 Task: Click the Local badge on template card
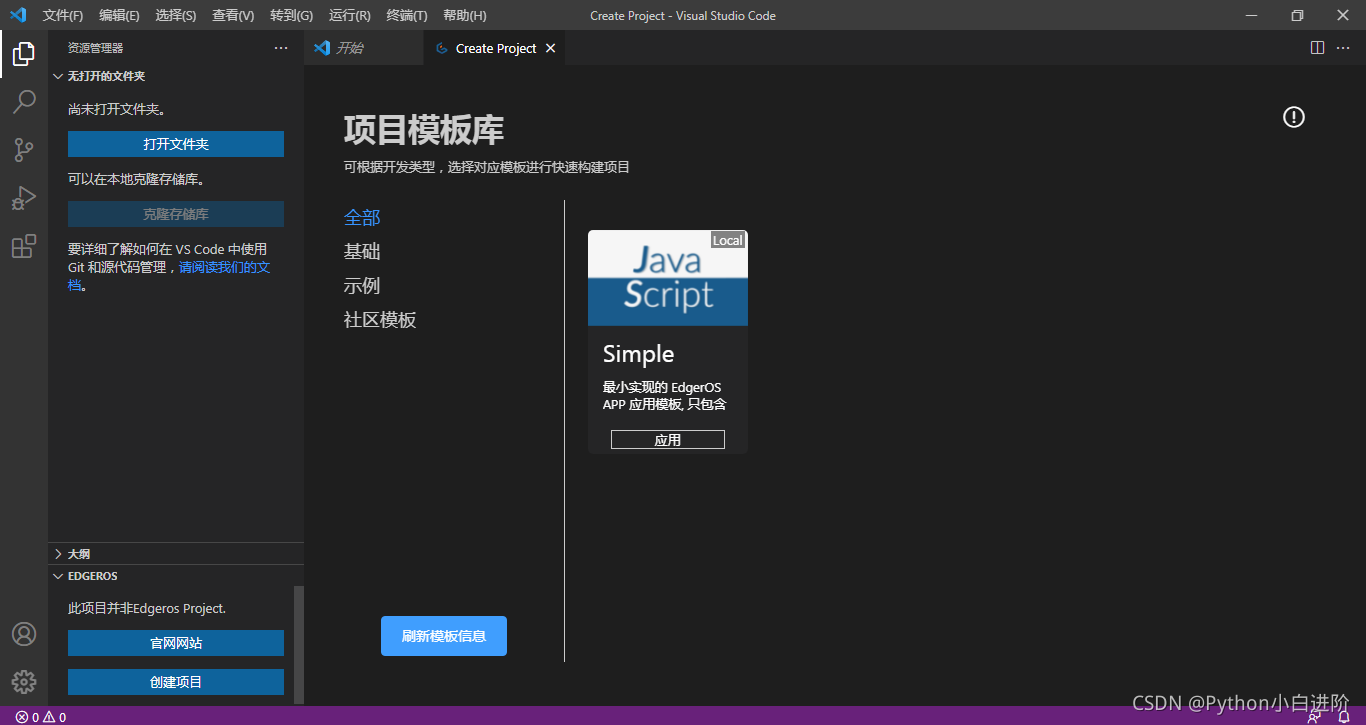(728, 240)
